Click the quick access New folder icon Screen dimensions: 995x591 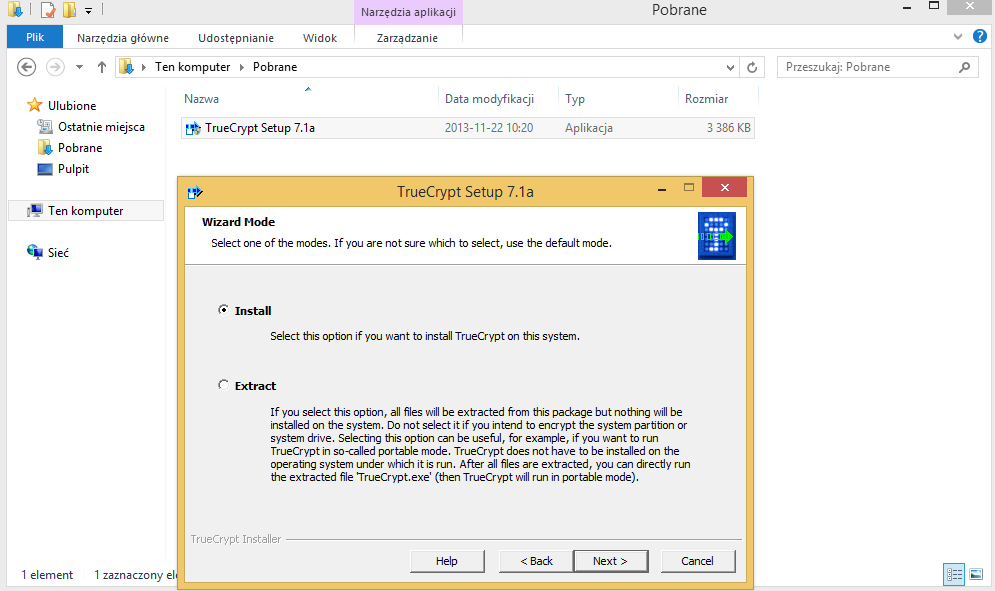click(69, 10)
